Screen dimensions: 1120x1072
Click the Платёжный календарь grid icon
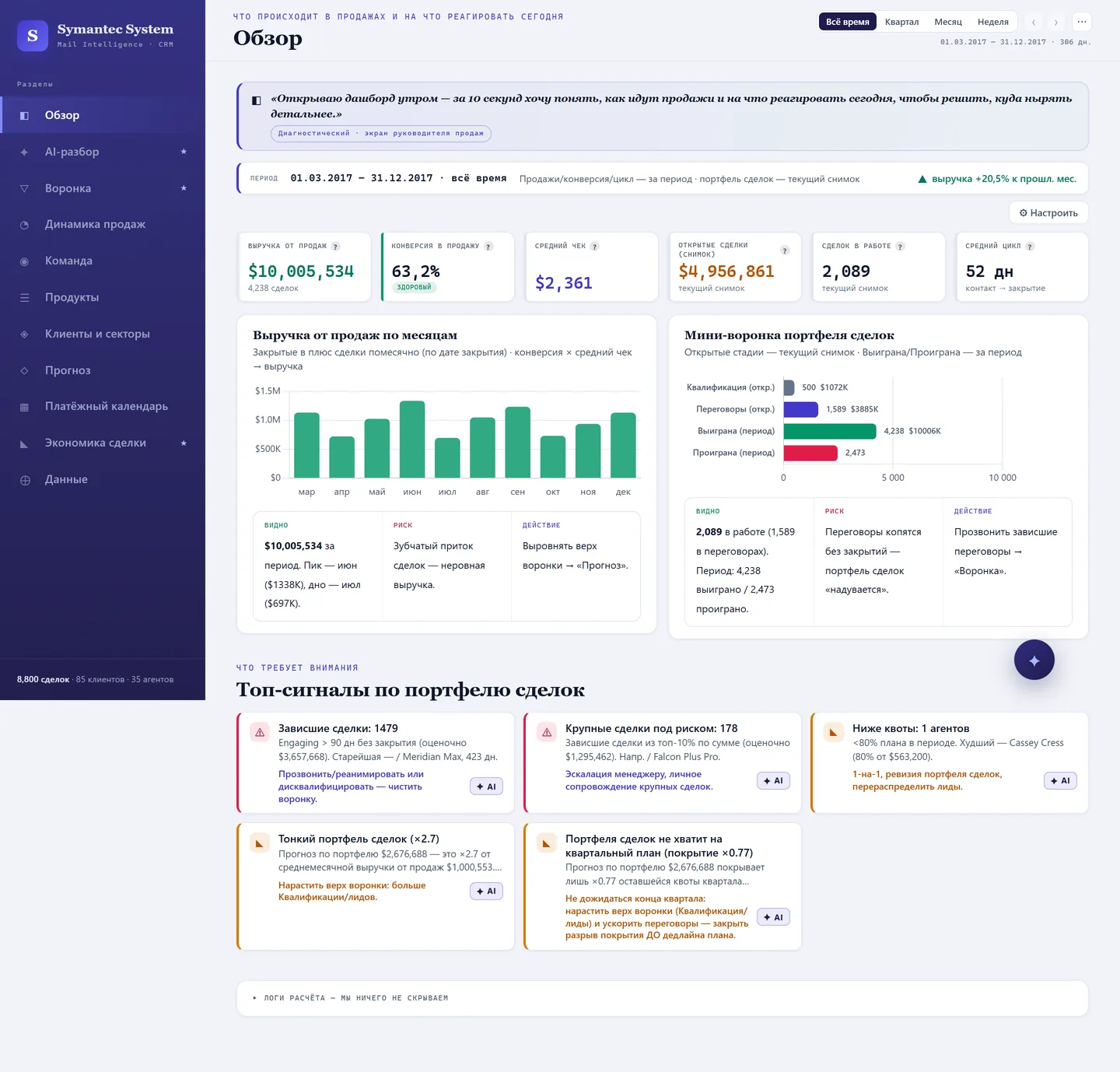coord(24,407)
